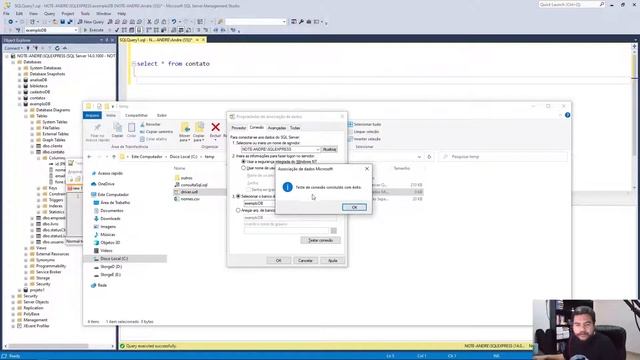Image resolution: width=640 pixels, height=360 pixels.
Task: Click the Testar conexão button
Action: [320, 240]
